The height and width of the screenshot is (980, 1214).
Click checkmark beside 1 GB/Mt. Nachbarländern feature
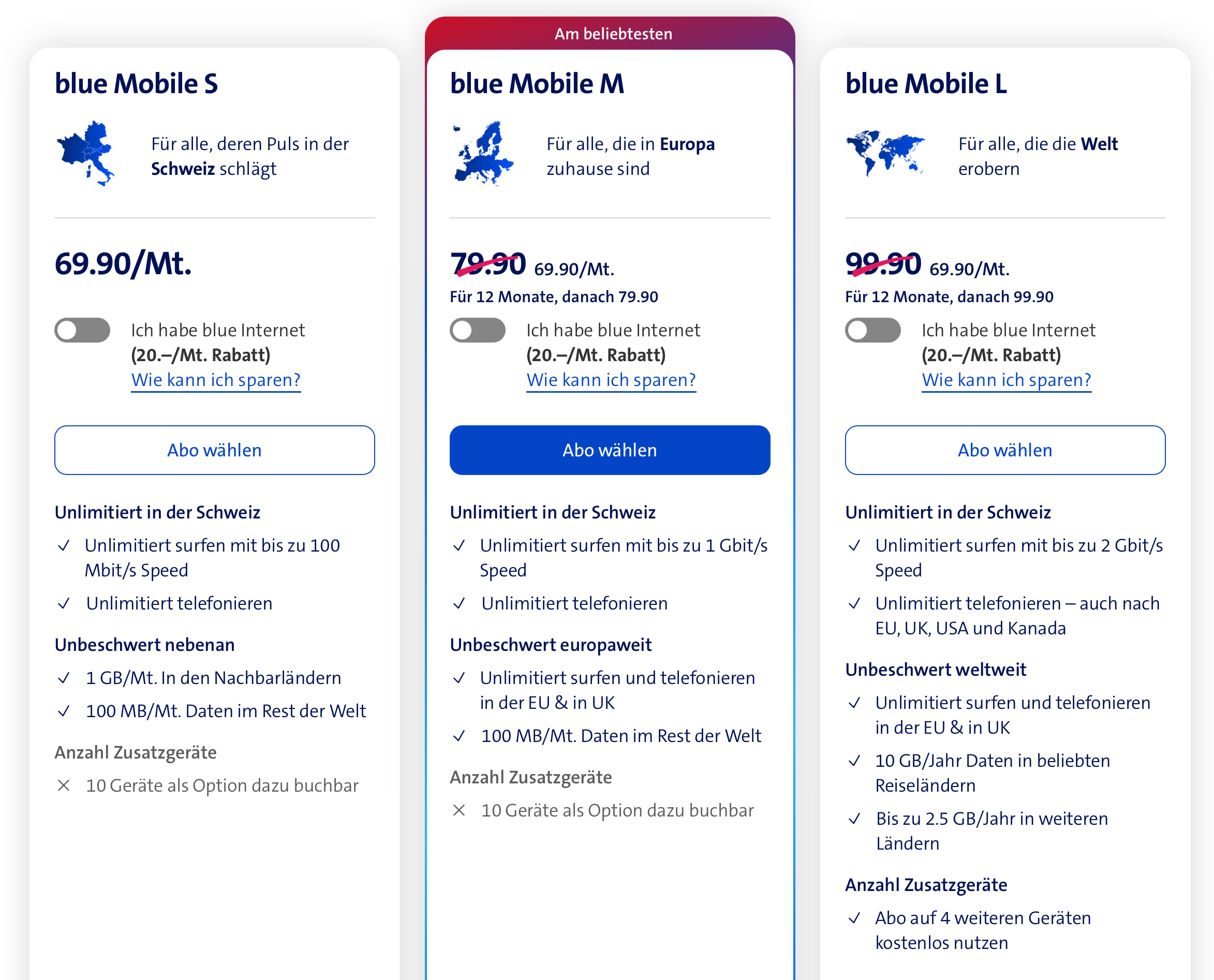(64, 677)
